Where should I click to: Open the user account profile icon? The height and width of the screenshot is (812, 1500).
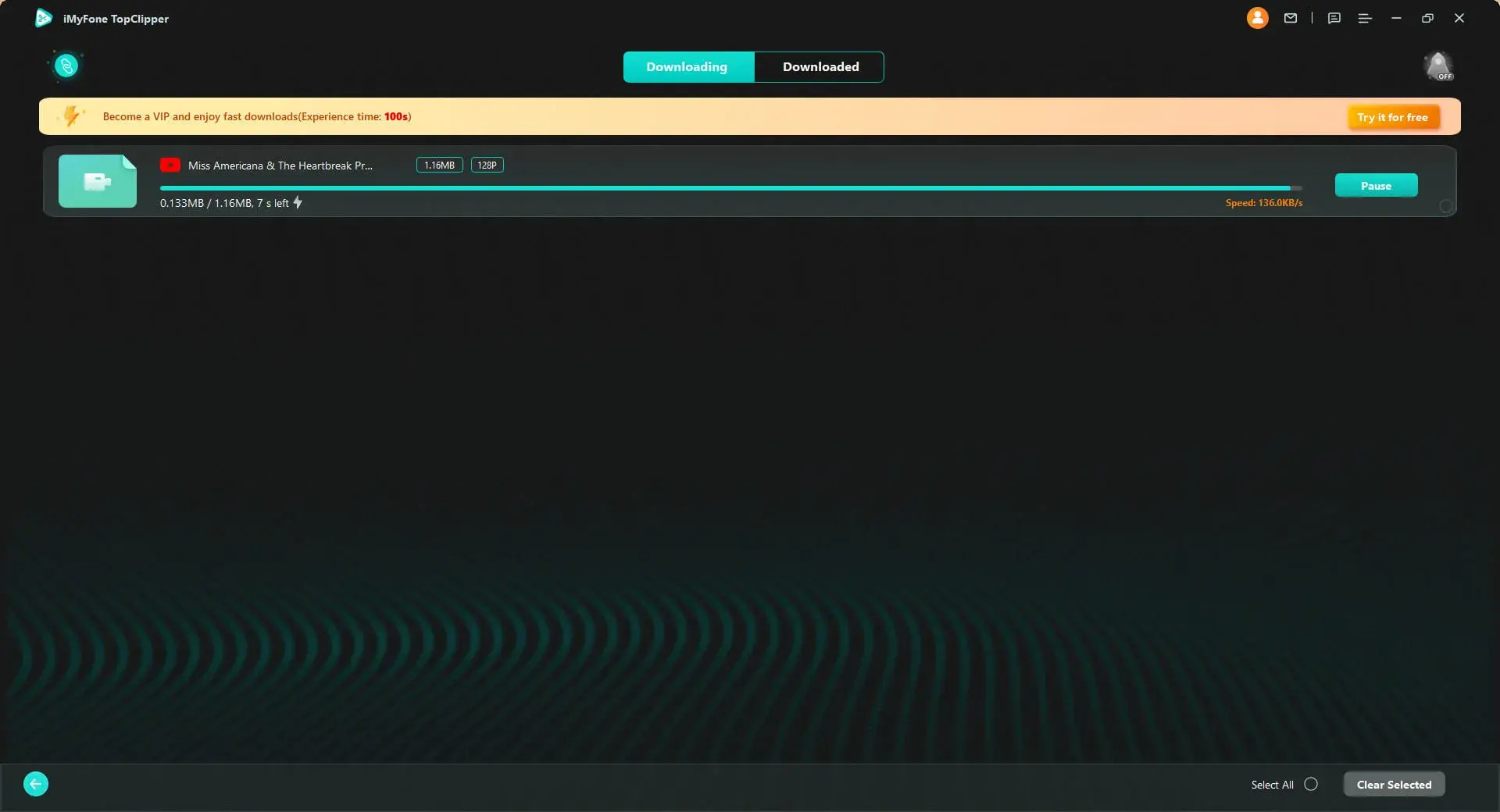pyautogui.click(x=1257, y=18)
